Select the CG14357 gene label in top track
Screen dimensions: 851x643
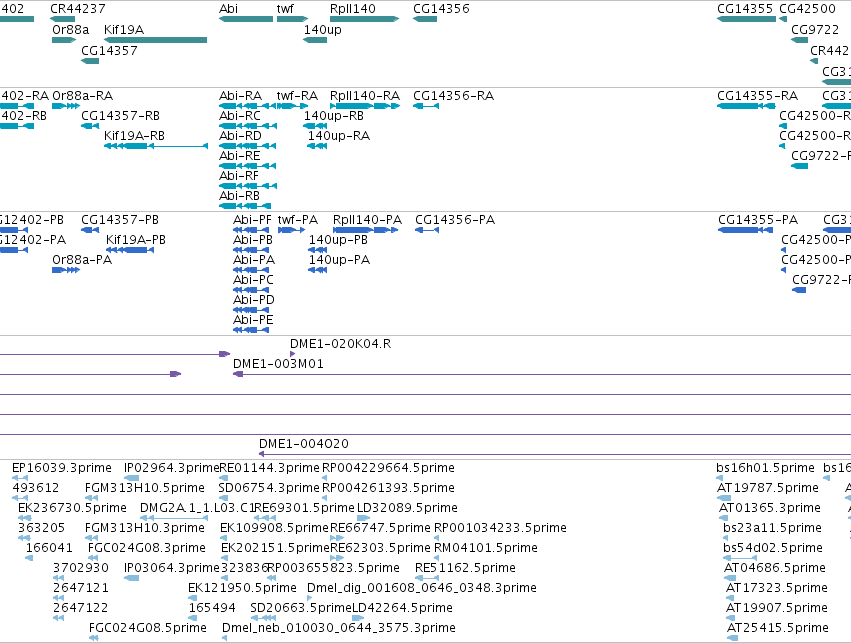point(109,50)
